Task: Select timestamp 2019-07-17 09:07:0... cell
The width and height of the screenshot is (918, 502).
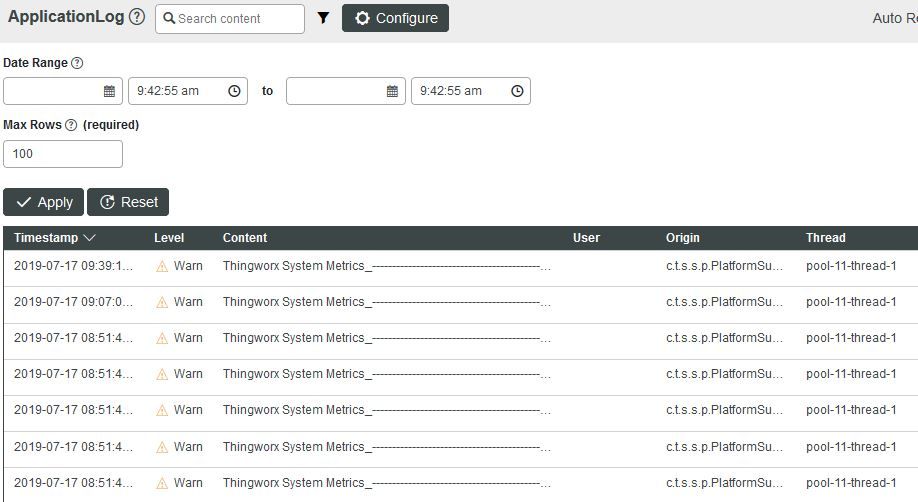Action: (x=73, y=302)
